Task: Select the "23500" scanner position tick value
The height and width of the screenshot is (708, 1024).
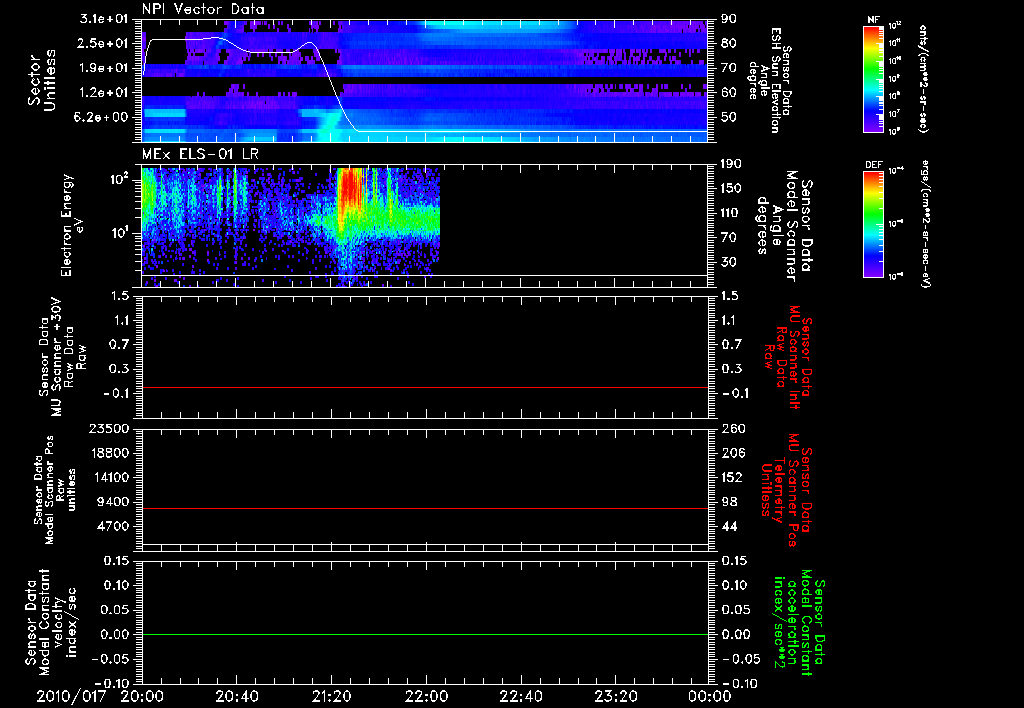Action: click(109, 428)
